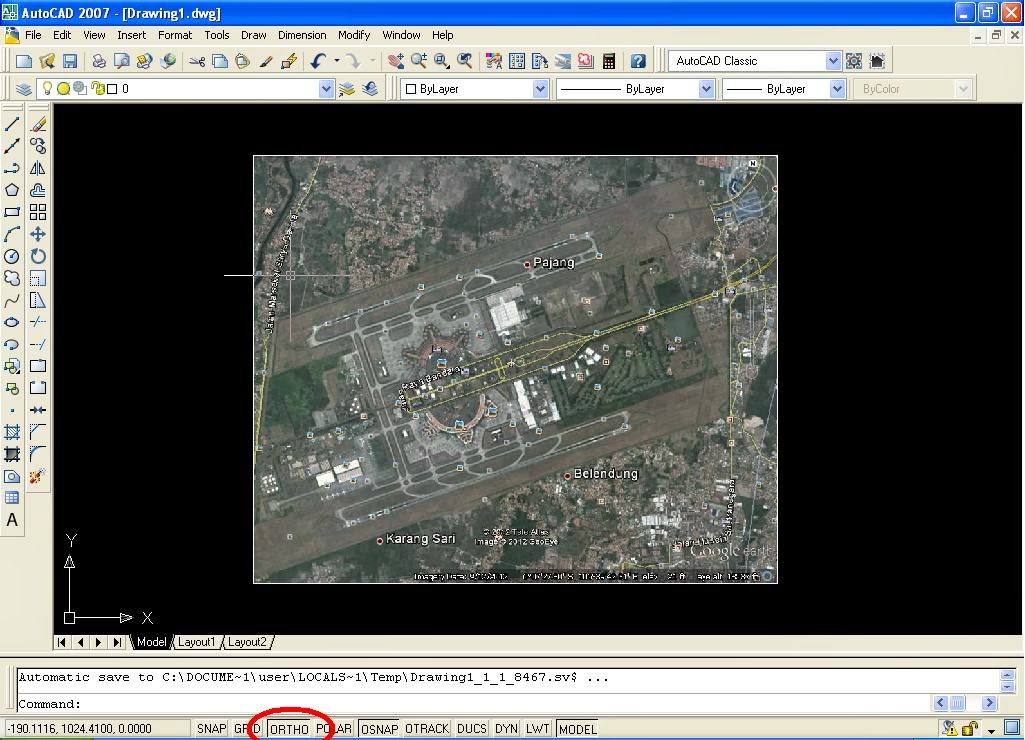Expand the ByLayer lineweight dropdown

pyautogui.click(x=837, y=89)
